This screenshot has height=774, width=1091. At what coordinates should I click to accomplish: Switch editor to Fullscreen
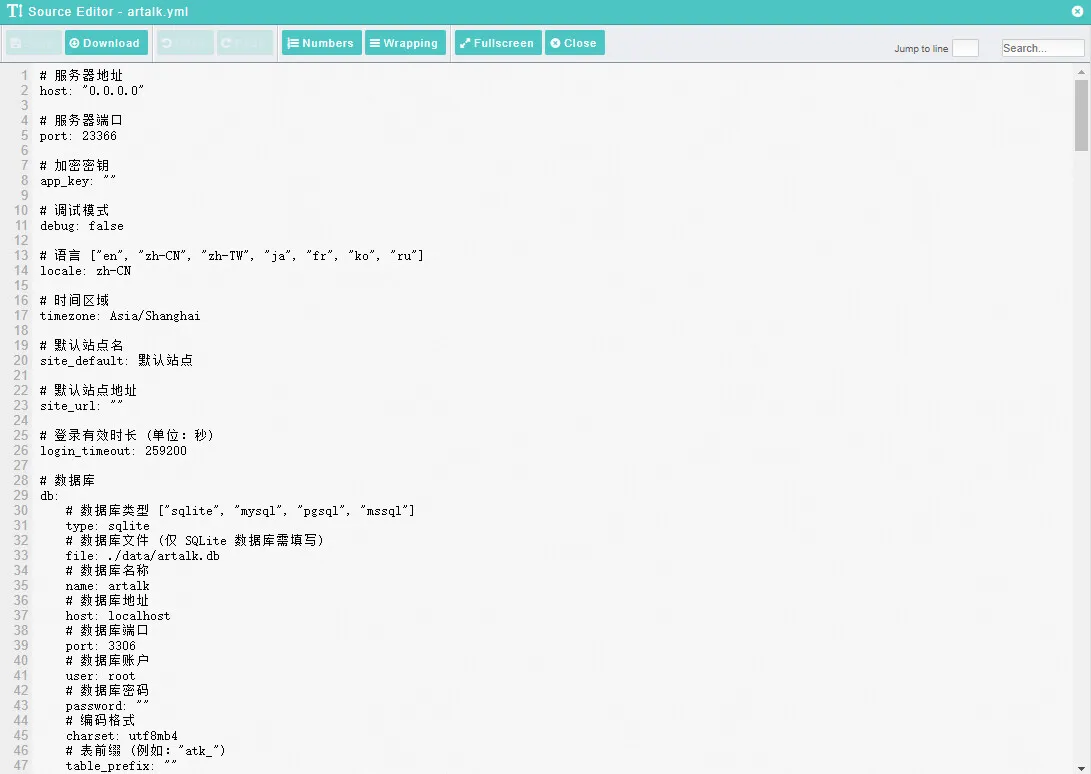coord(498,43)
